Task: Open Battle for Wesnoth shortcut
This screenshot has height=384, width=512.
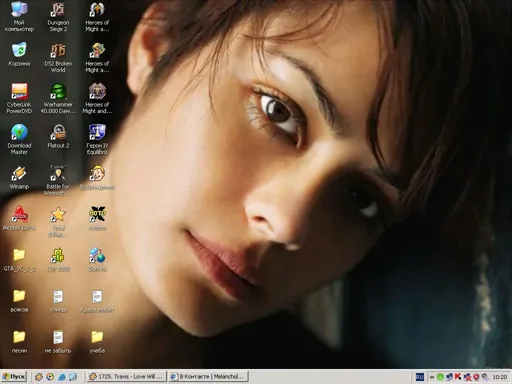Action: [58, 180]
